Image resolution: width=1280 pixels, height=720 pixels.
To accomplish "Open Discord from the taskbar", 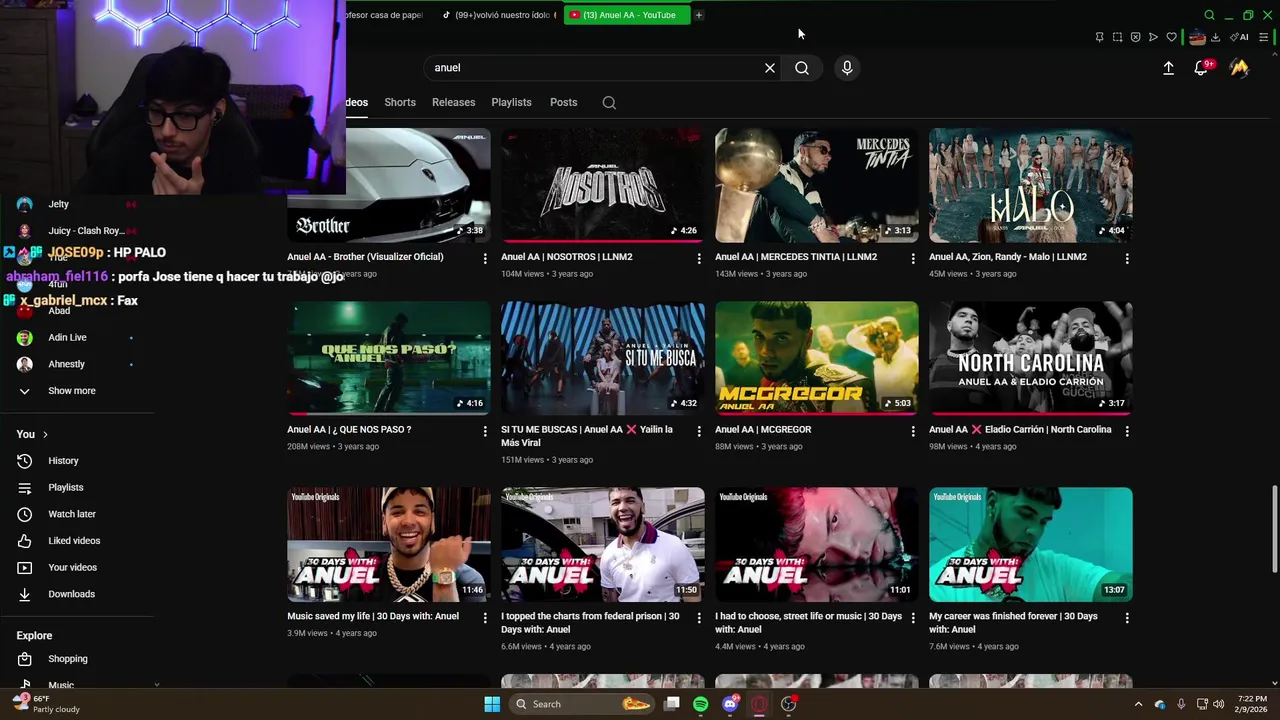I will point(730,704).
